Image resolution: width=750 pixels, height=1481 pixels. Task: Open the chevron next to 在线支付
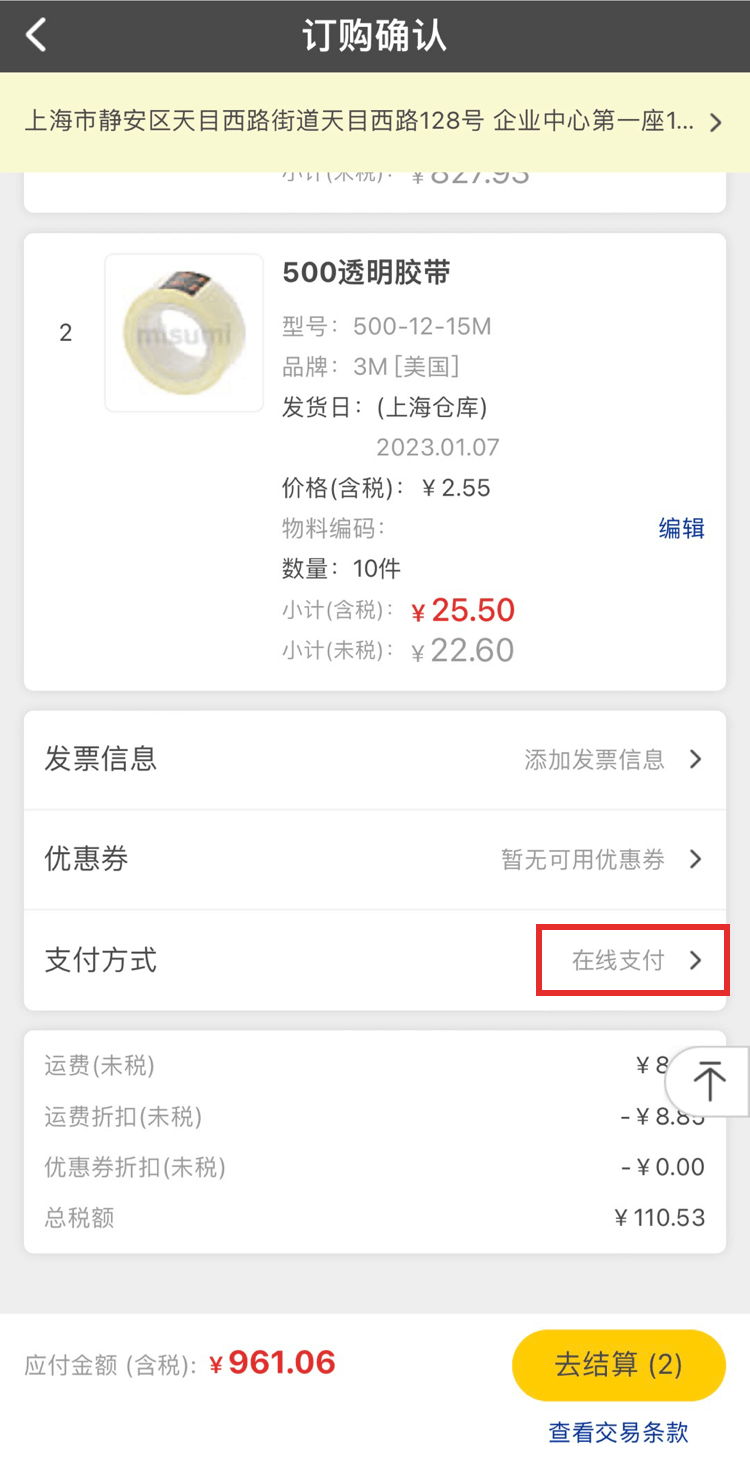tap(696, 961)
